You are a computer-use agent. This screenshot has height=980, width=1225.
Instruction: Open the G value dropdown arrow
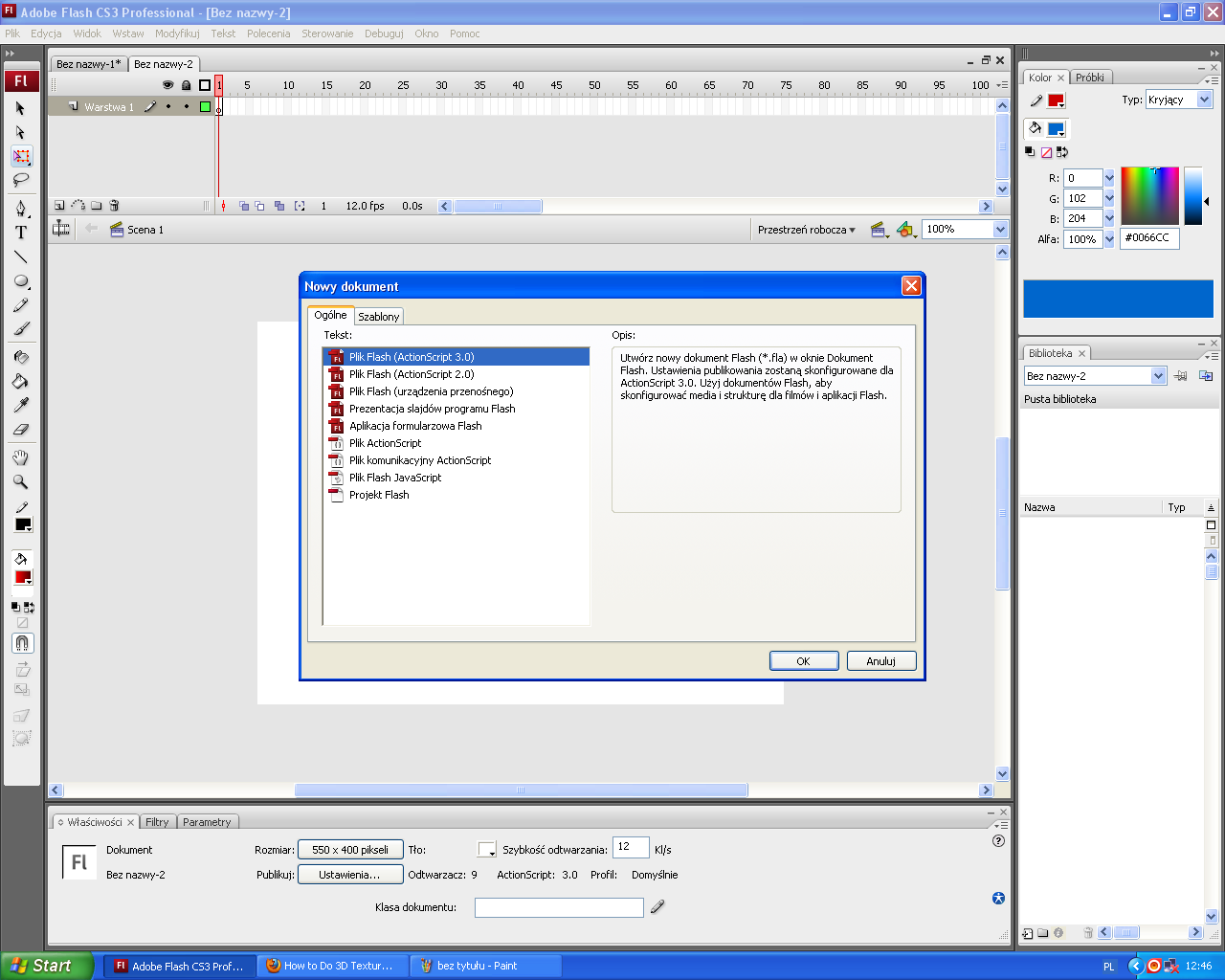pyautogui.click(x=1109, y=198)
